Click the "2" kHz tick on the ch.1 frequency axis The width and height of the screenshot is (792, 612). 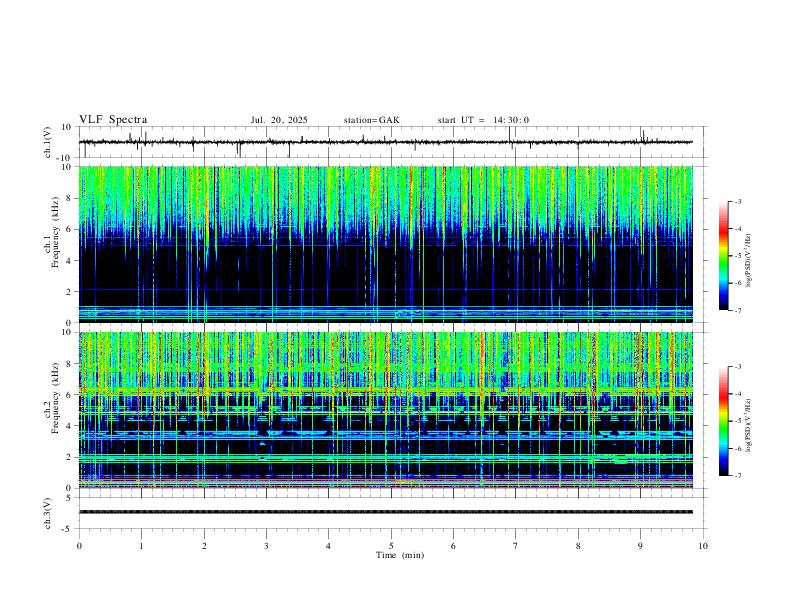click(x=71, y=292)
